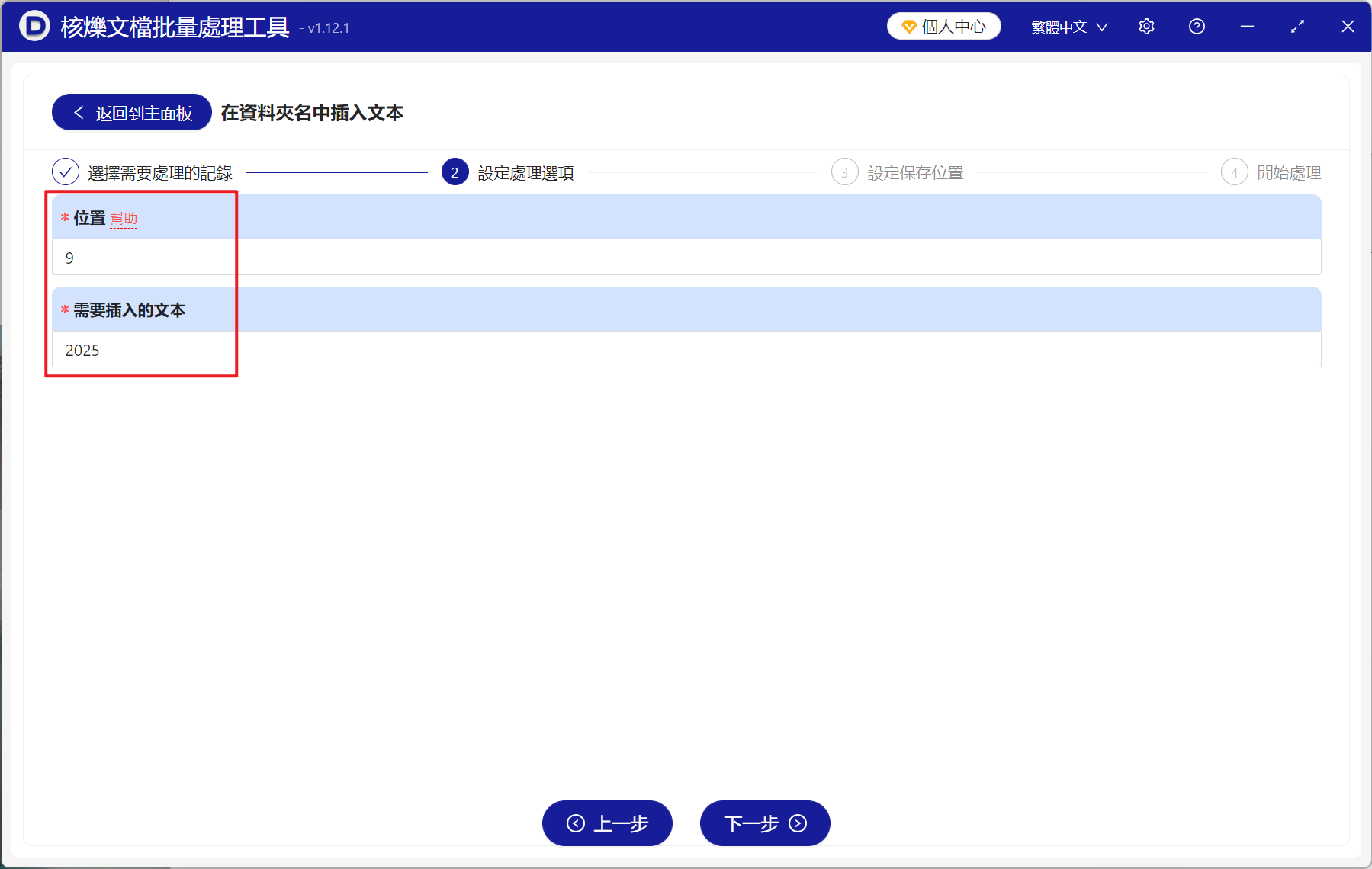Click the circular arrow icon inside 下一步

796,824
